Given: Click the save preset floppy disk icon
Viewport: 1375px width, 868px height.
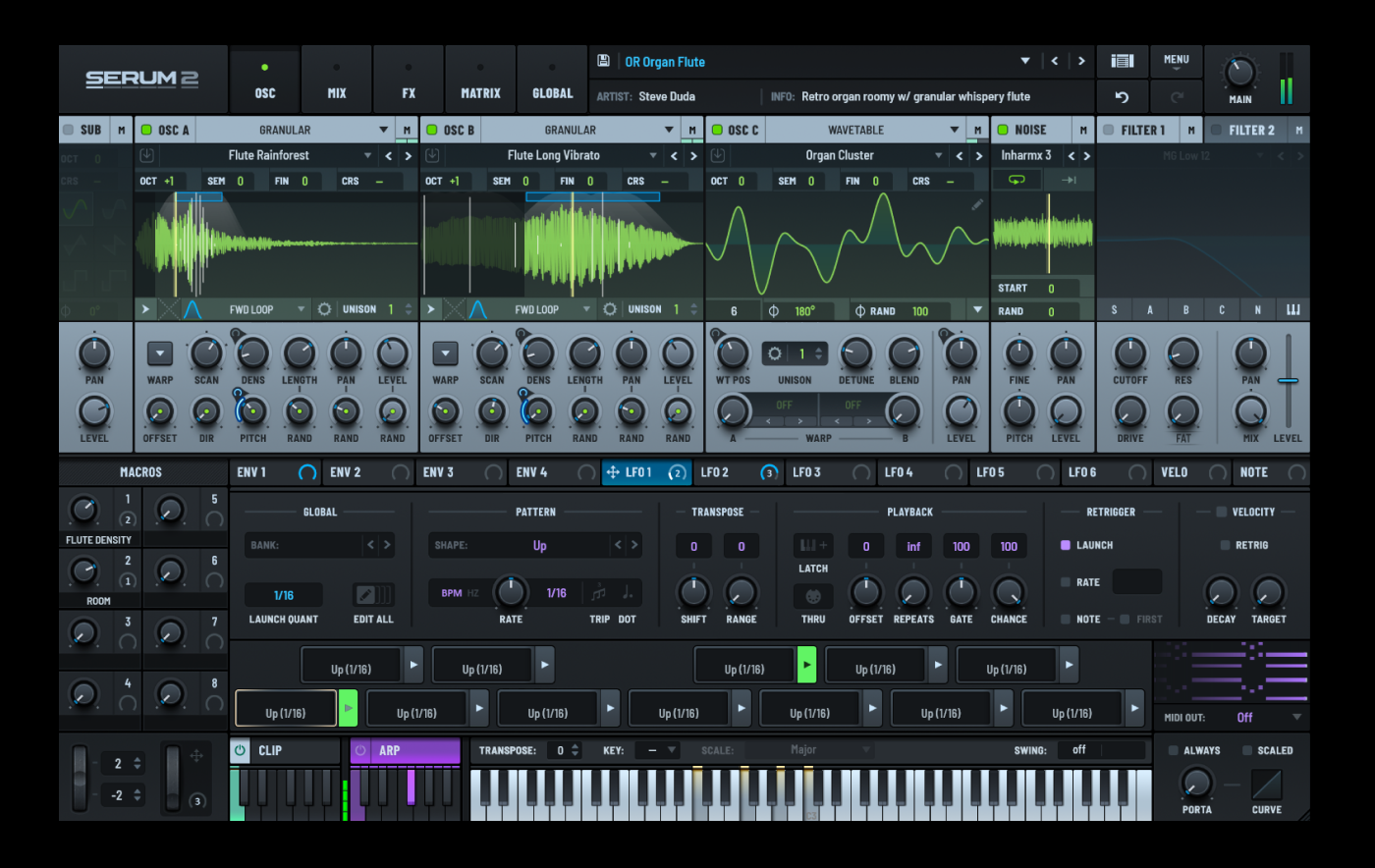Looking at the screenshot, I should click(x=603, y=61).
